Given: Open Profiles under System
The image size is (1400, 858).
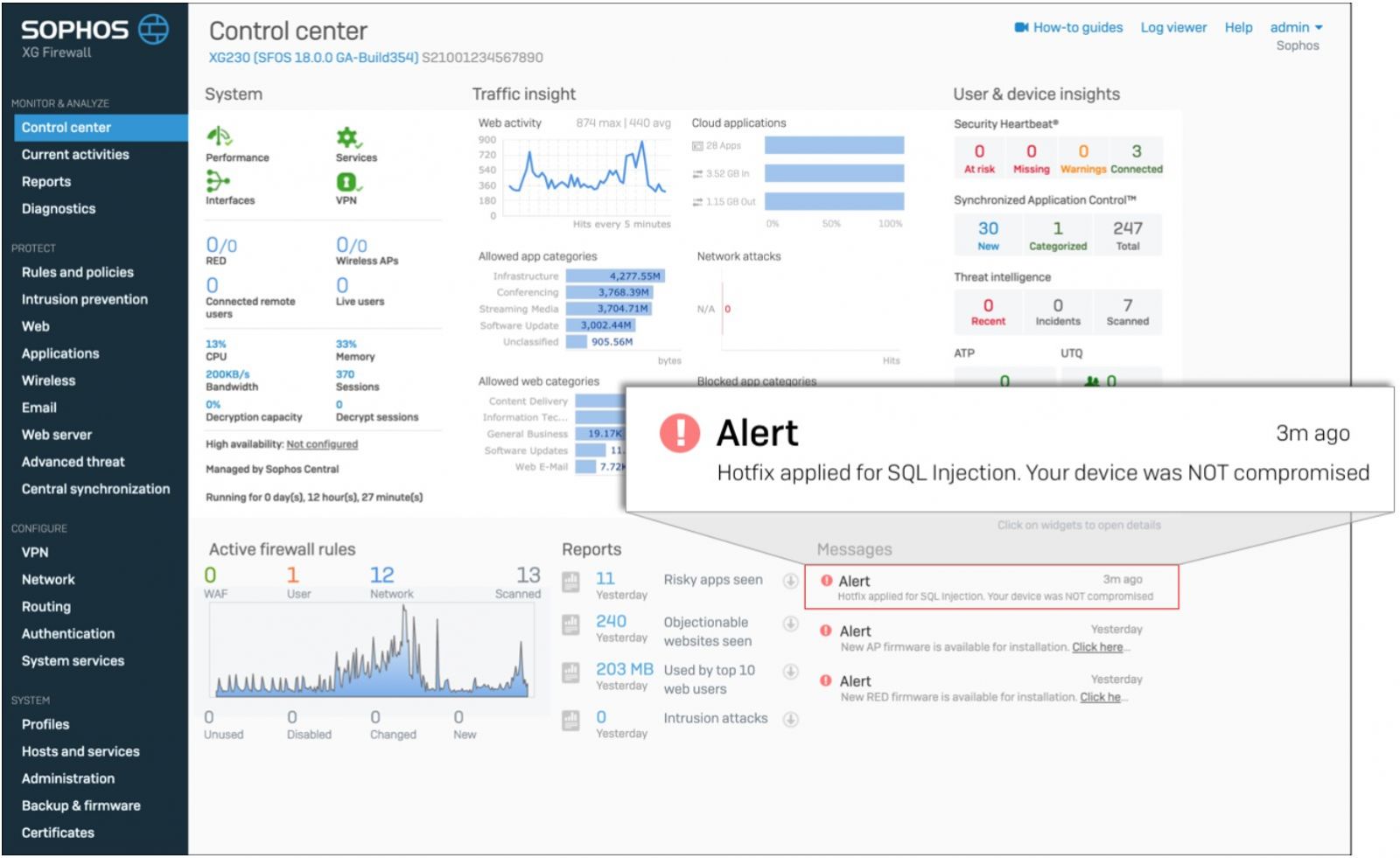Looking at the screenshot, I should coord(45,725).
